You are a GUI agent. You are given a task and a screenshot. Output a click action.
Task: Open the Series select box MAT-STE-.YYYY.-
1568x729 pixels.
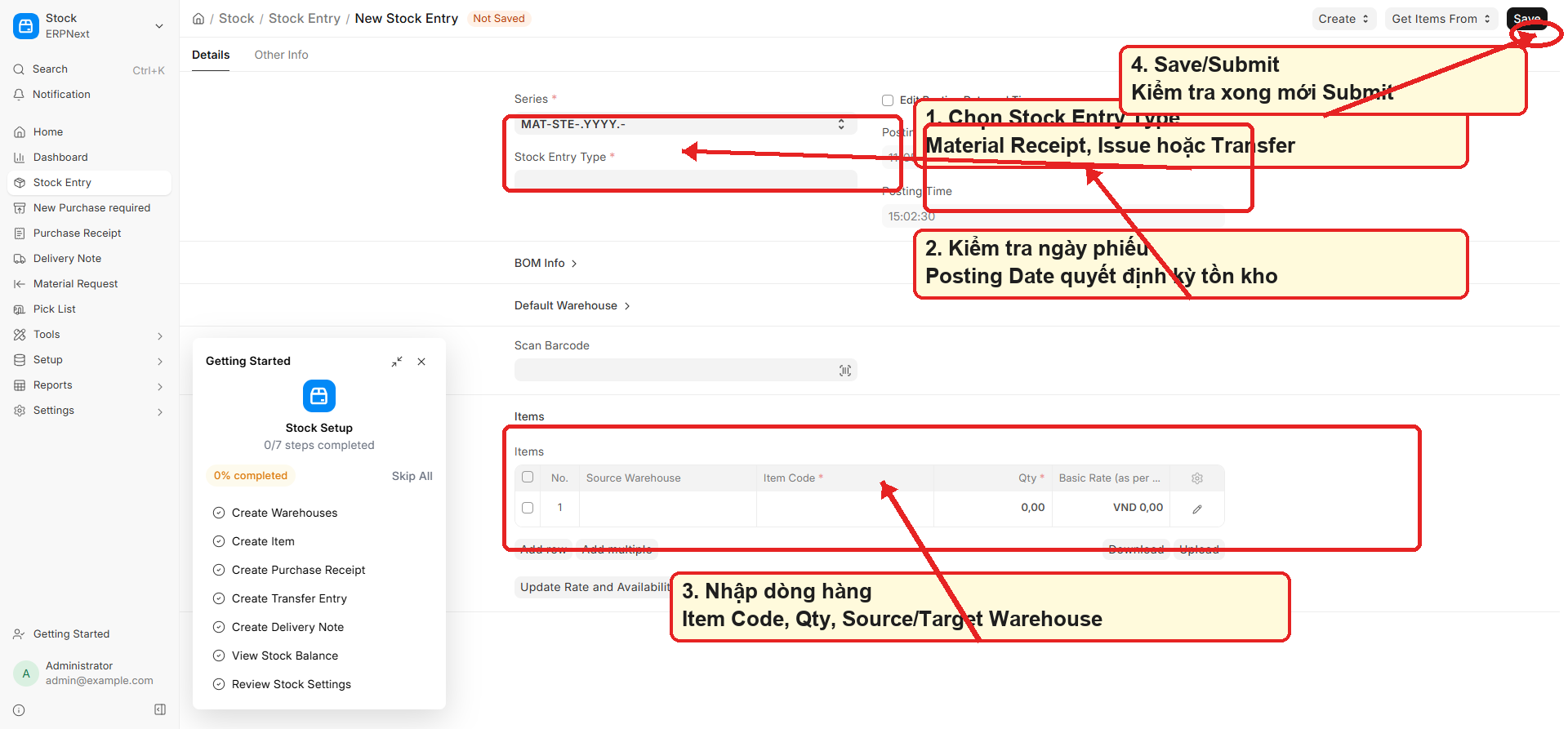686,124
